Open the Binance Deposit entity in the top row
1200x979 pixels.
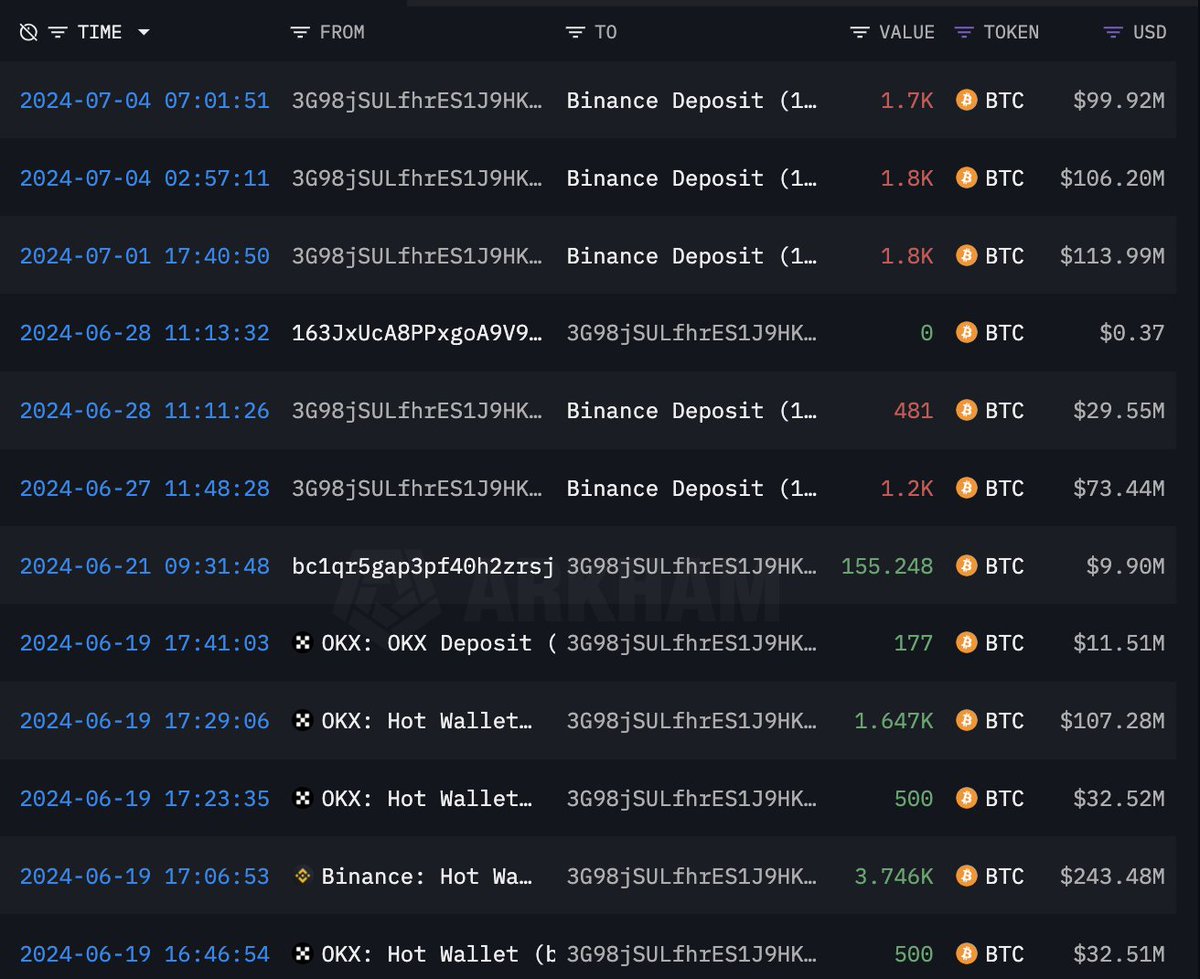[690, 100]
